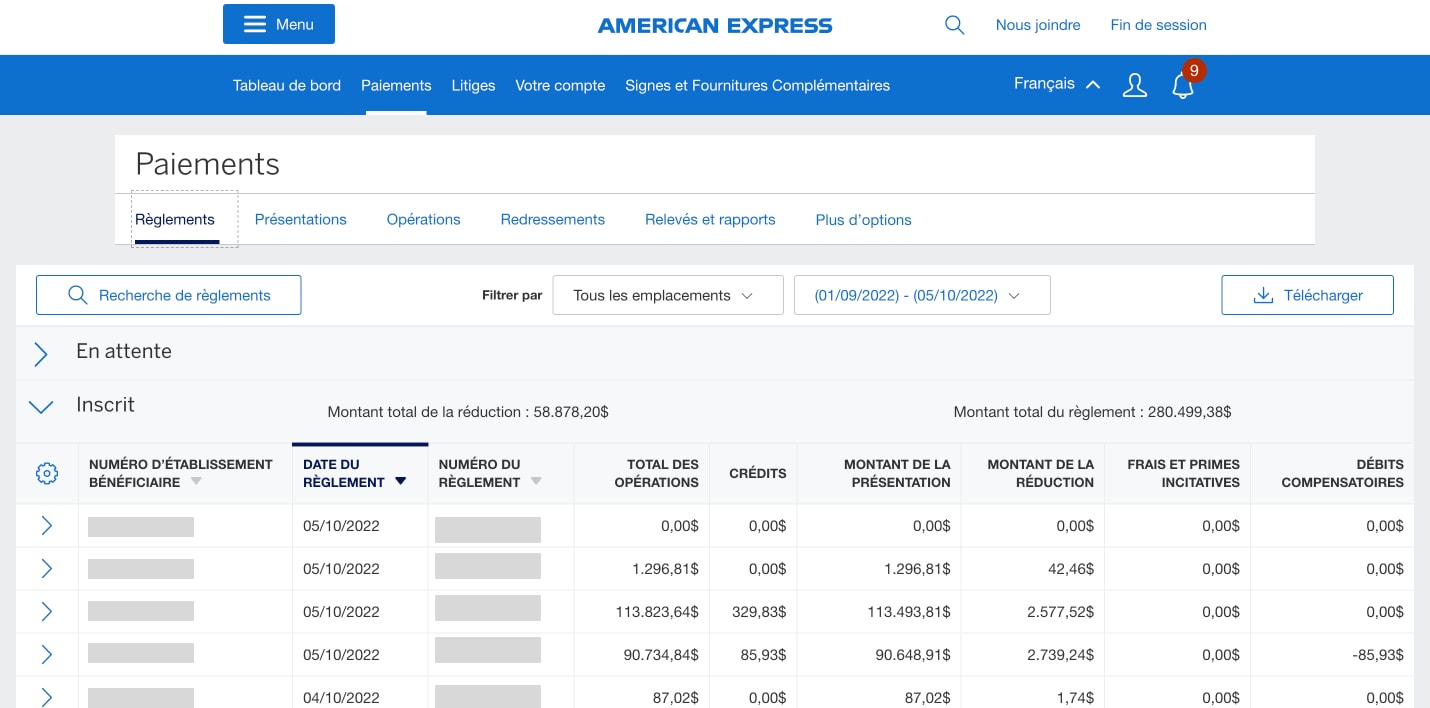Viewport: 1430px width, 708px height.
Task: Sort by Numéro d'établissement bénéficiaire arrow
Action: (x=196, y=482)
